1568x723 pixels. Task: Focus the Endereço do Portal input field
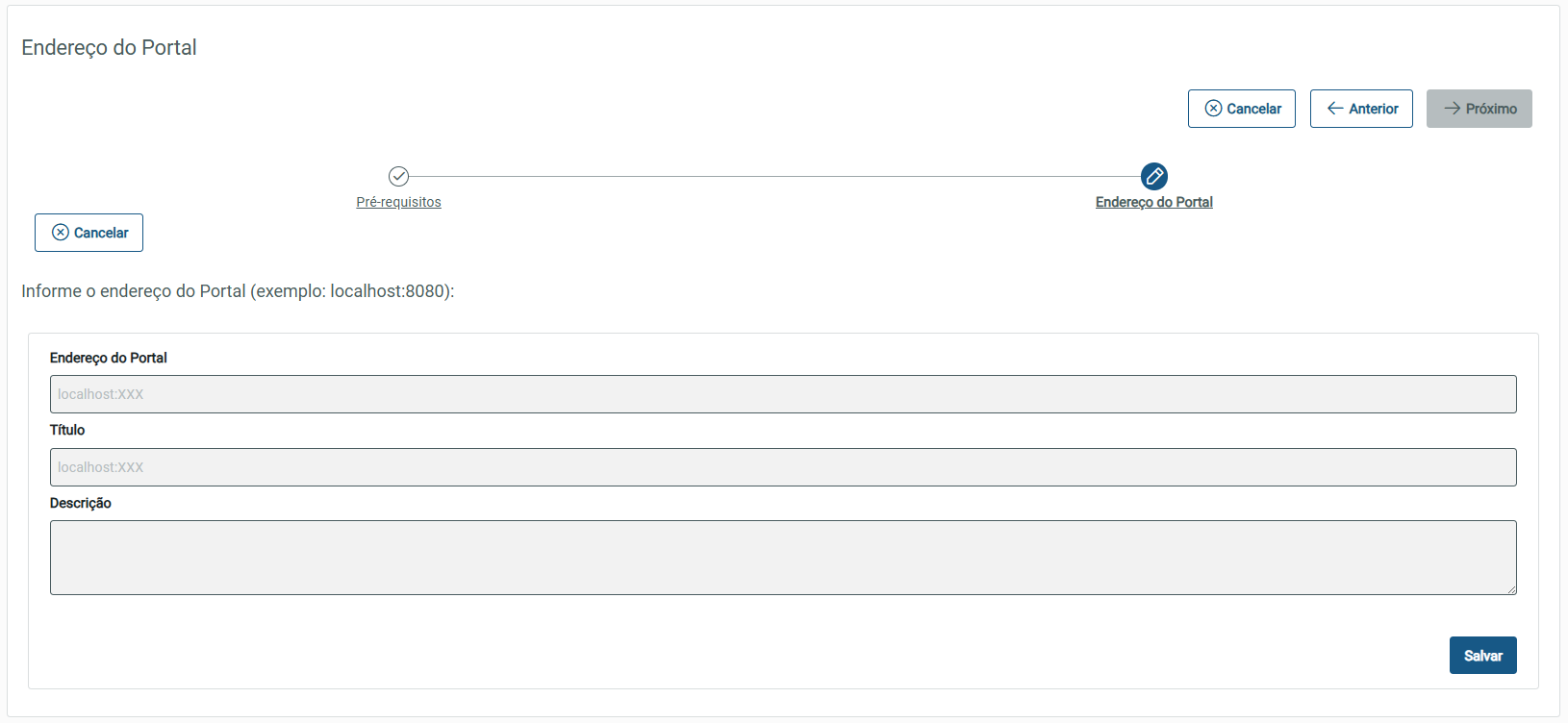(783, 394)
